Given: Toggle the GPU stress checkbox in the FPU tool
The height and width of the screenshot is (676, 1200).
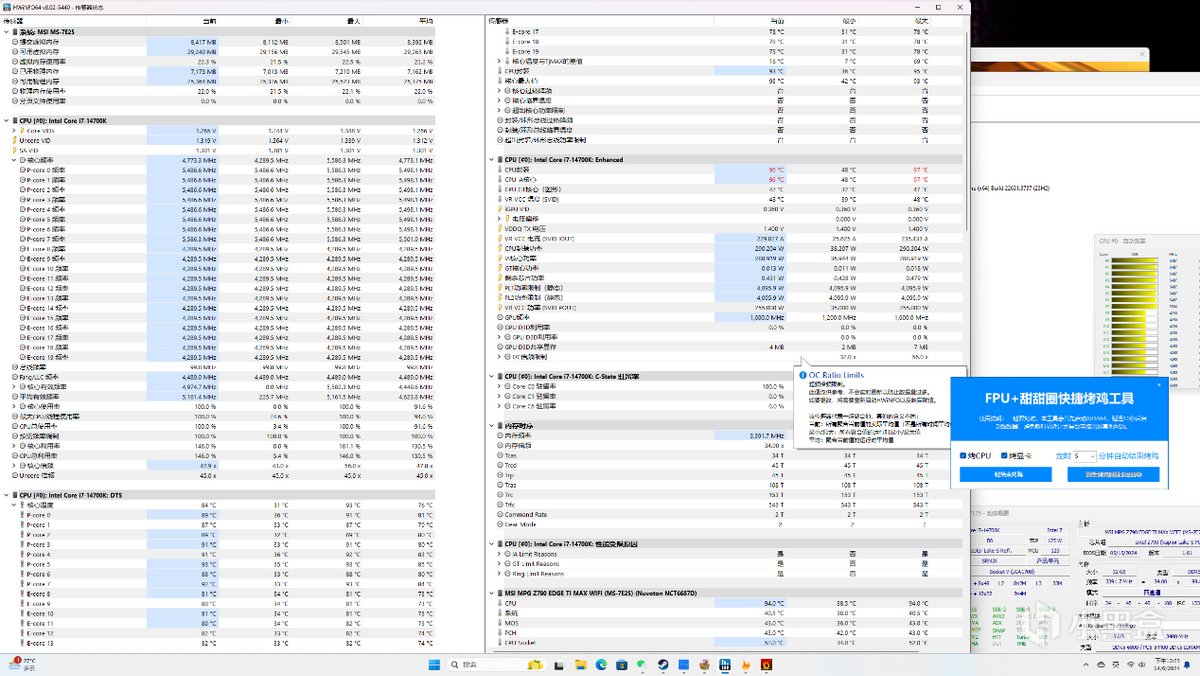Looking at the screenshot, I should pos(1005,455).
